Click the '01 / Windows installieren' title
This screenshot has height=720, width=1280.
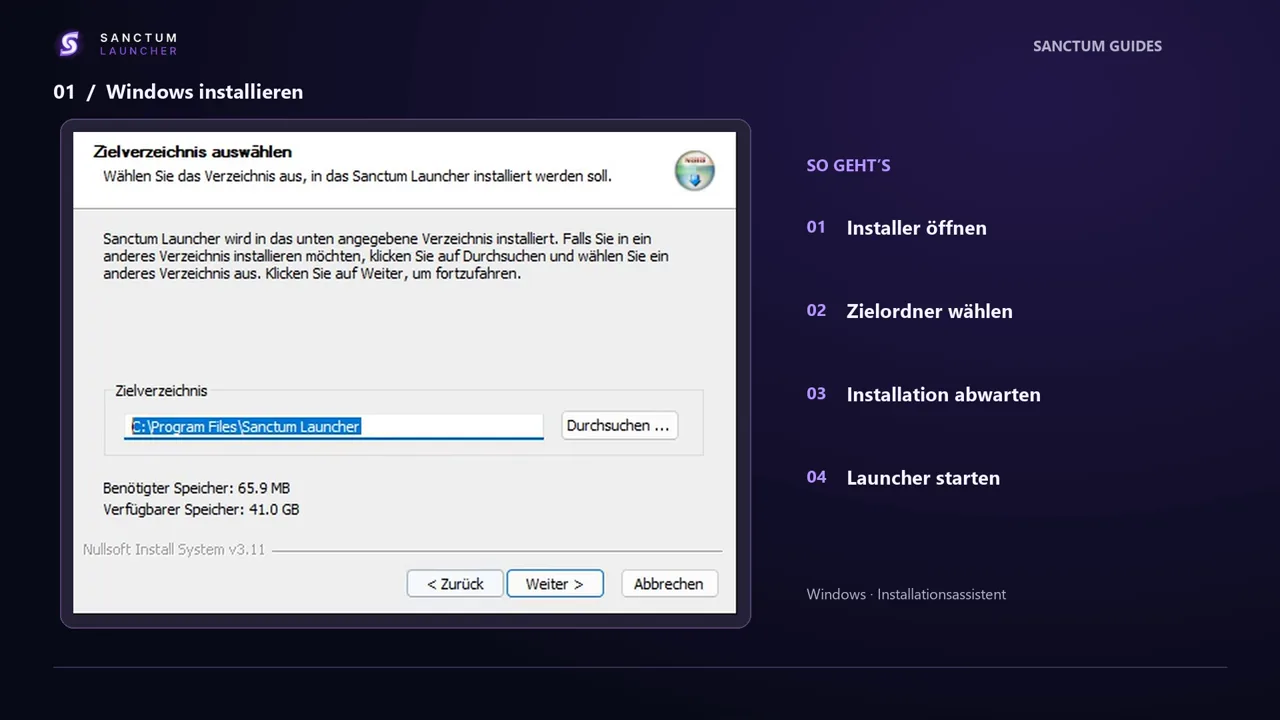tap(178, 92)
